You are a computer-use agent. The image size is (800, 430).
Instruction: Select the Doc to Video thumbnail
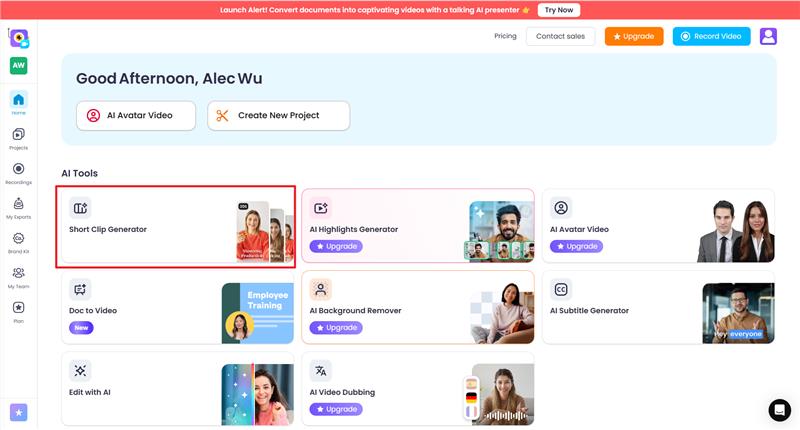[258, 313]
